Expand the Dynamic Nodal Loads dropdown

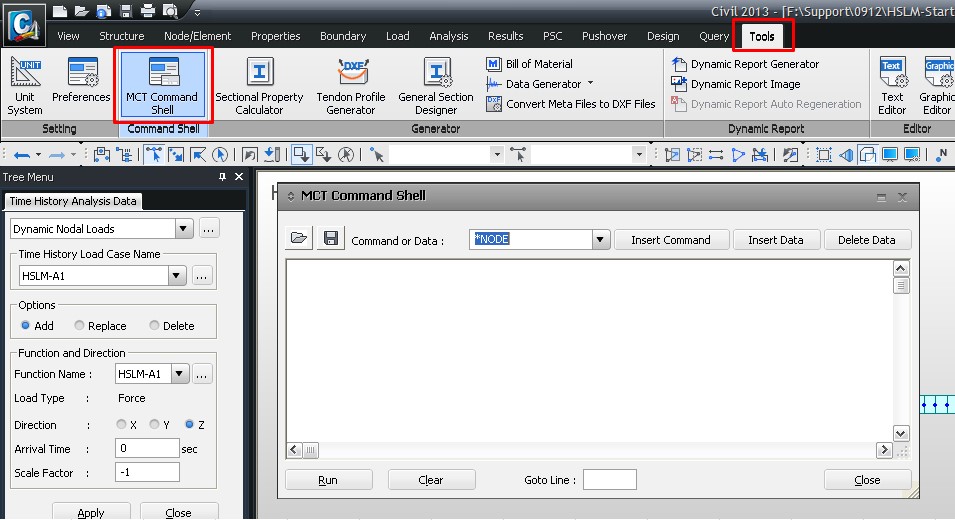coord(183,229)
